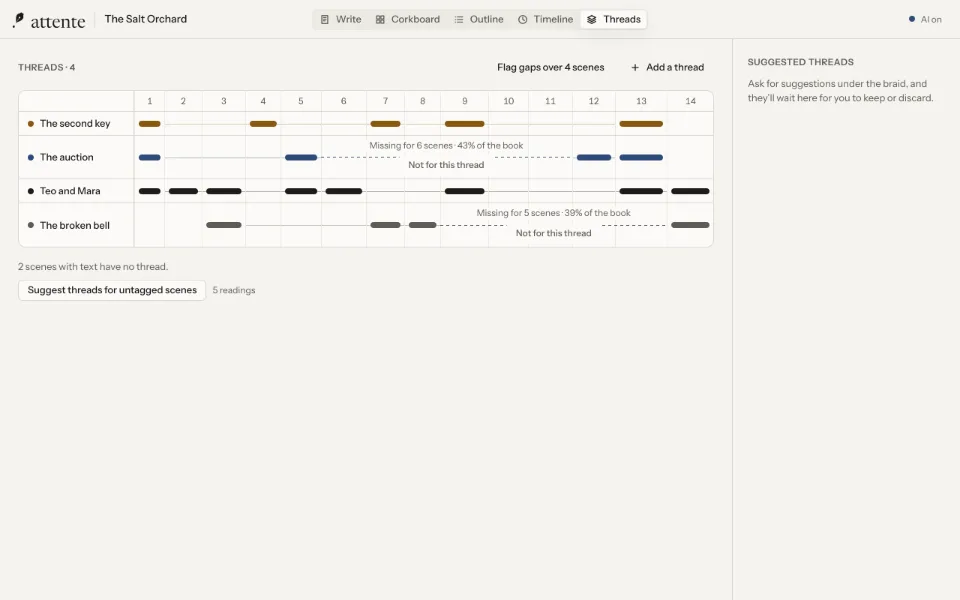Click the SUGGESTED THREADS heading

(800, 62)
